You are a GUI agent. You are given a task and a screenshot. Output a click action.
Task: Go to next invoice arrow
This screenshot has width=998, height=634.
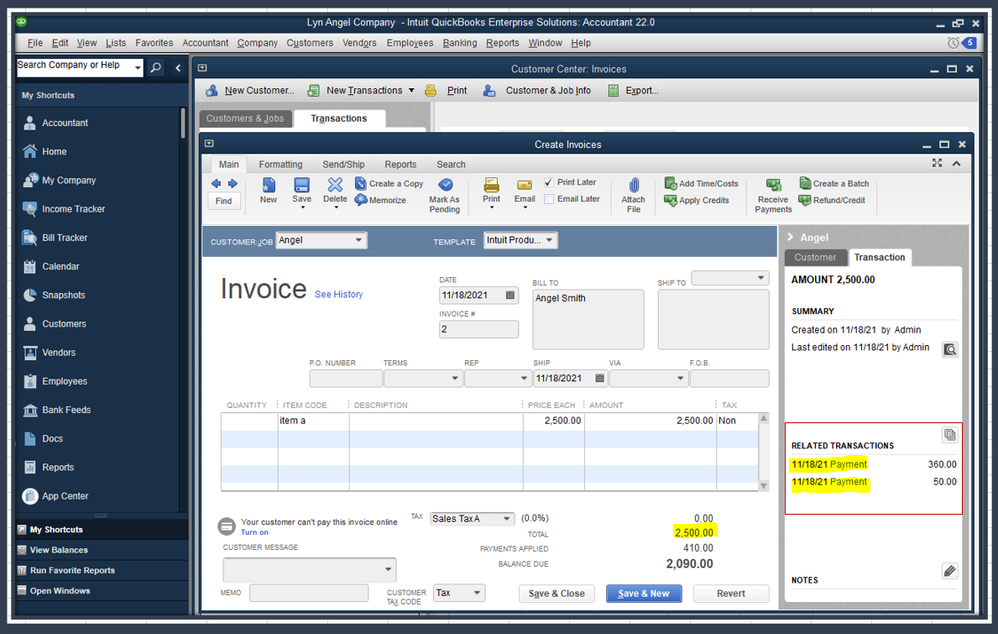[x=232, y=183]
